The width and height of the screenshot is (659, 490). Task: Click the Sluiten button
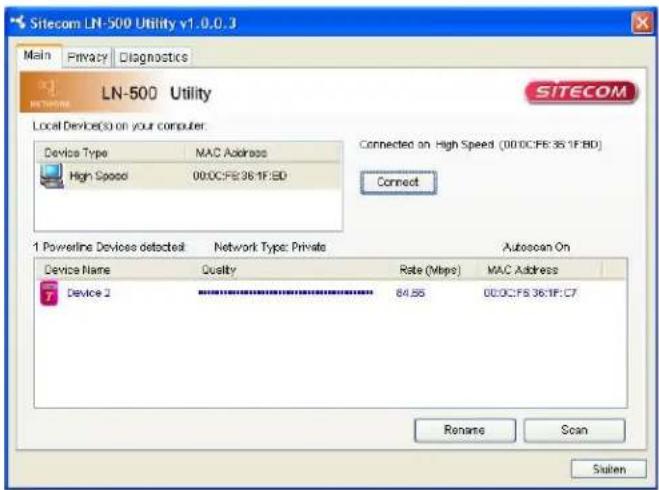click(x=609, y=469)
